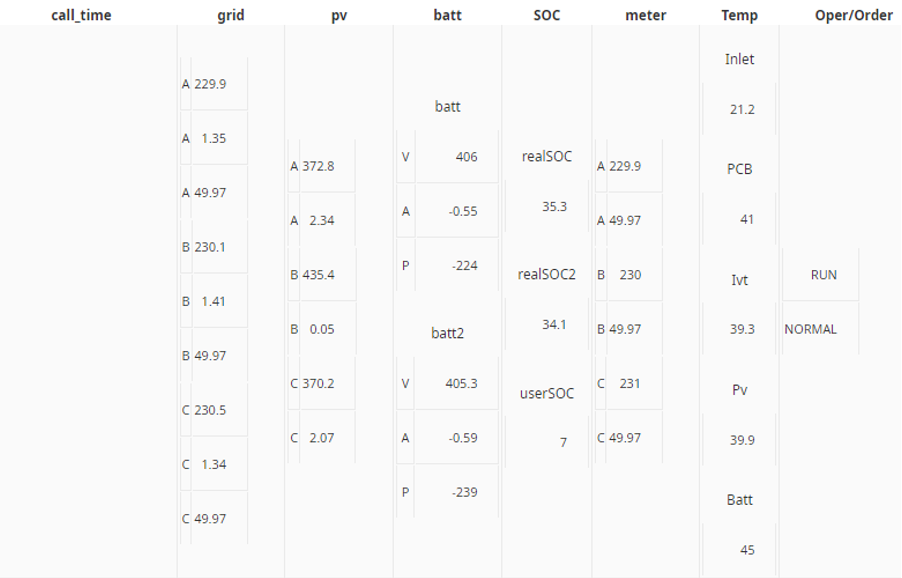
Task: Click the batt2 power value -239
Action: pos(465,492)
